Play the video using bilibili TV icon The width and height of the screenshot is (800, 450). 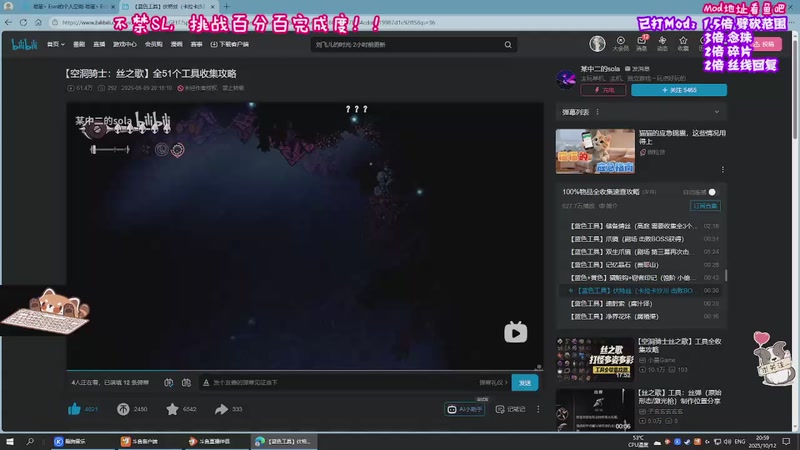point(515,333)
